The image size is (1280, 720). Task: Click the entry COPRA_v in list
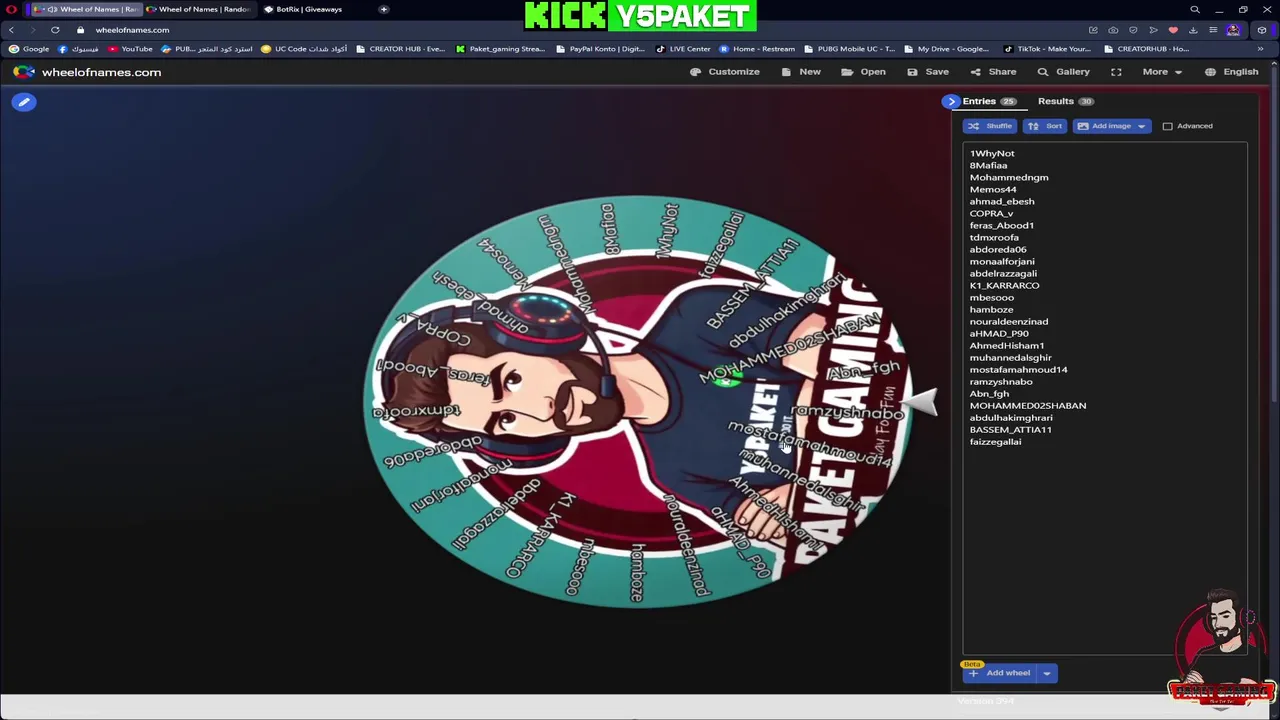coord(991,213)
